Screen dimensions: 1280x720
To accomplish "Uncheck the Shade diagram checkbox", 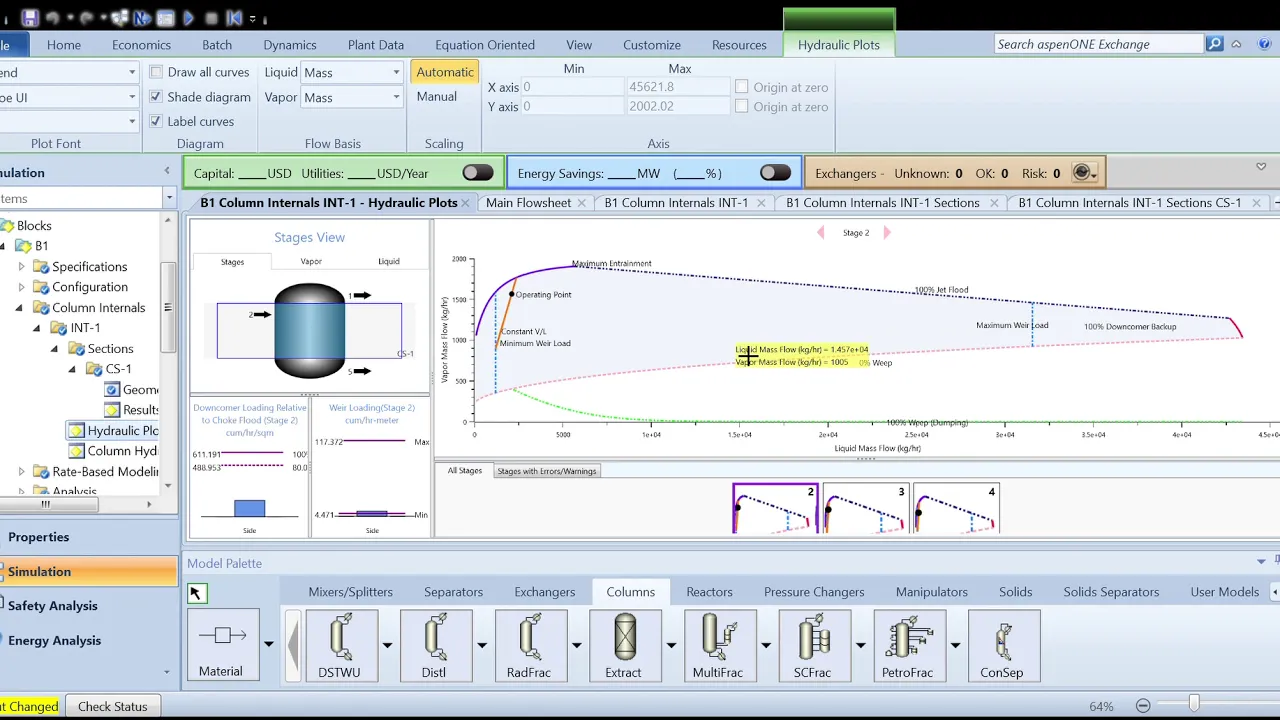I will click(156, 97).
